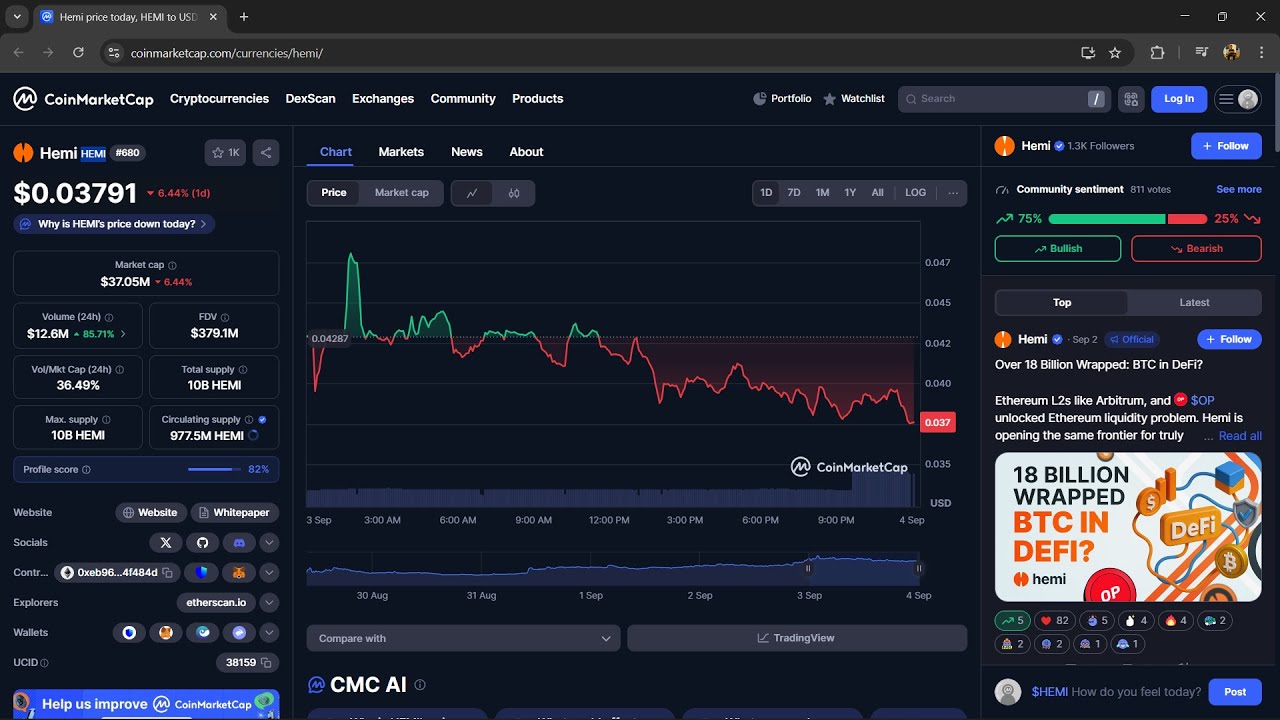Switch to the News tab
Image resolution: width=1280 pixels, height=720 pixels.
(467, 152)
